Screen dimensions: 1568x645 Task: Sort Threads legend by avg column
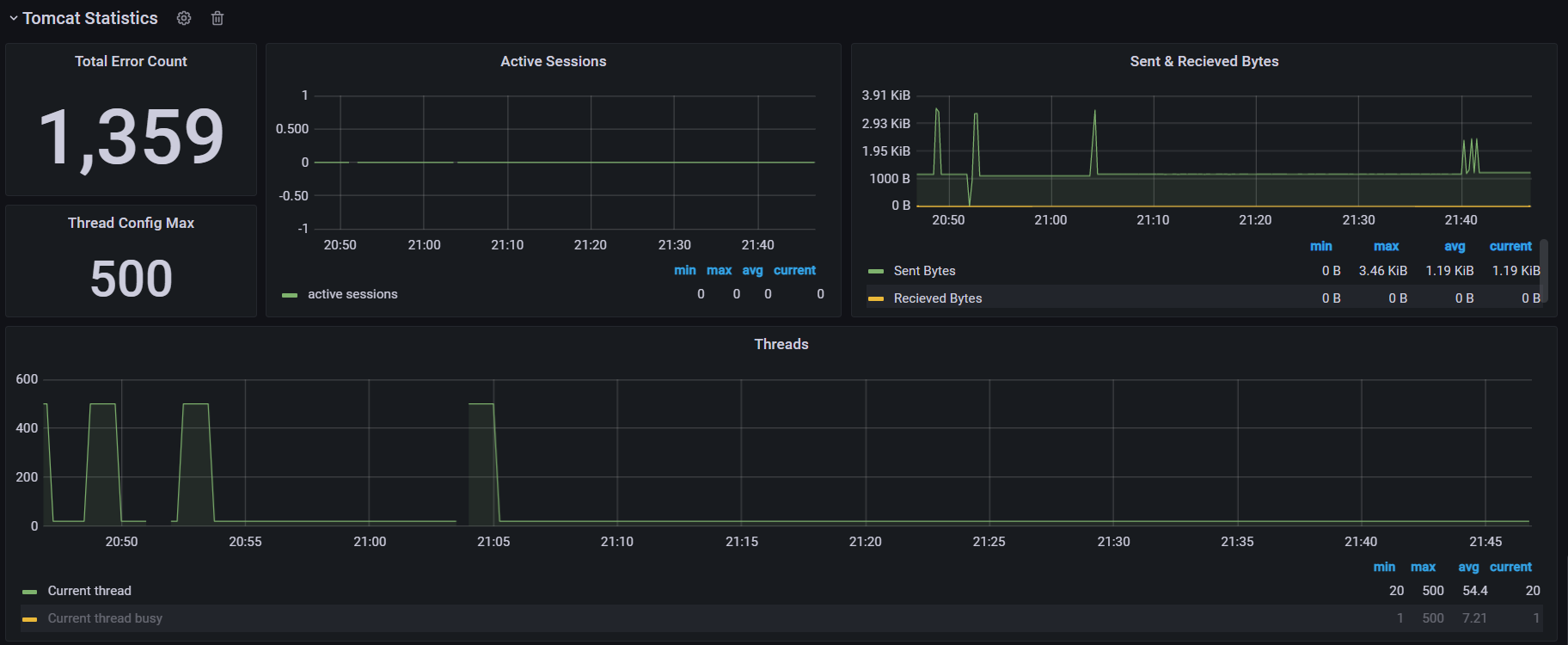(1469, 567)
